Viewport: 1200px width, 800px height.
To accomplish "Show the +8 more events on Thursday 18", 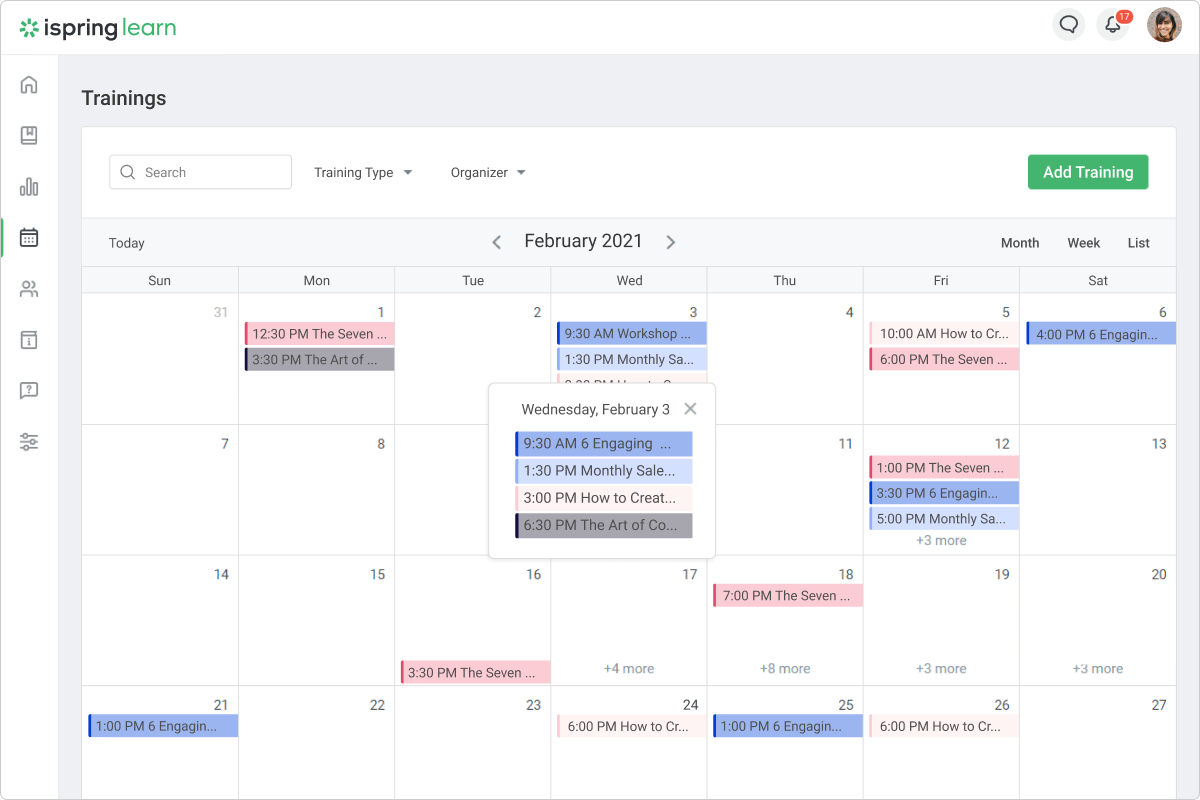I will point(785,669).
